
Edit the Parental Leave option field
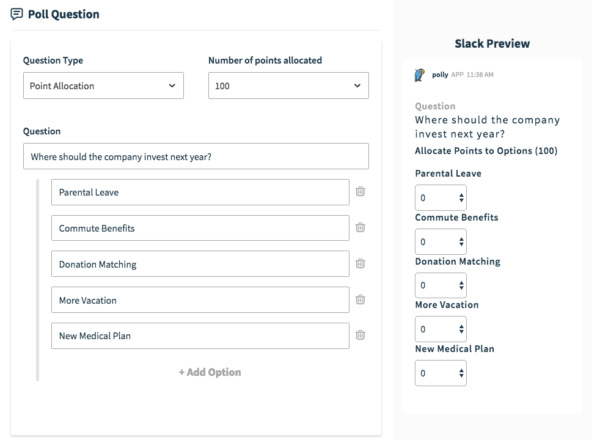pyautogui.click(x=200, y=192)
